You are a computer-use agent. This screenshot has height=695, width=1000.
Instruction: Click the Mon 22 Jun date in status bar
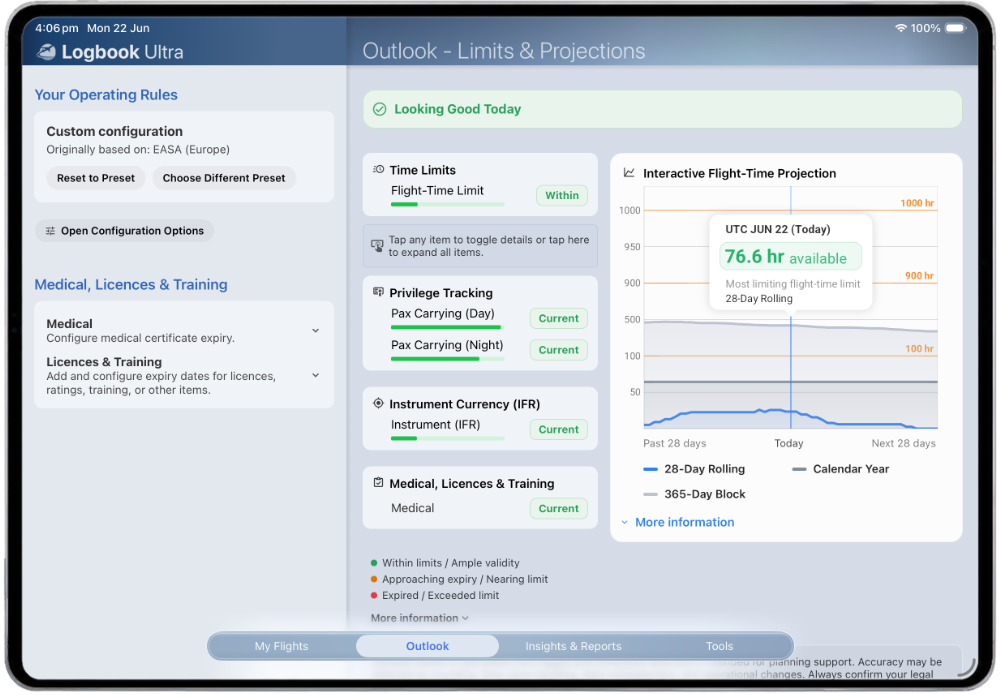[x=118, y=28]
